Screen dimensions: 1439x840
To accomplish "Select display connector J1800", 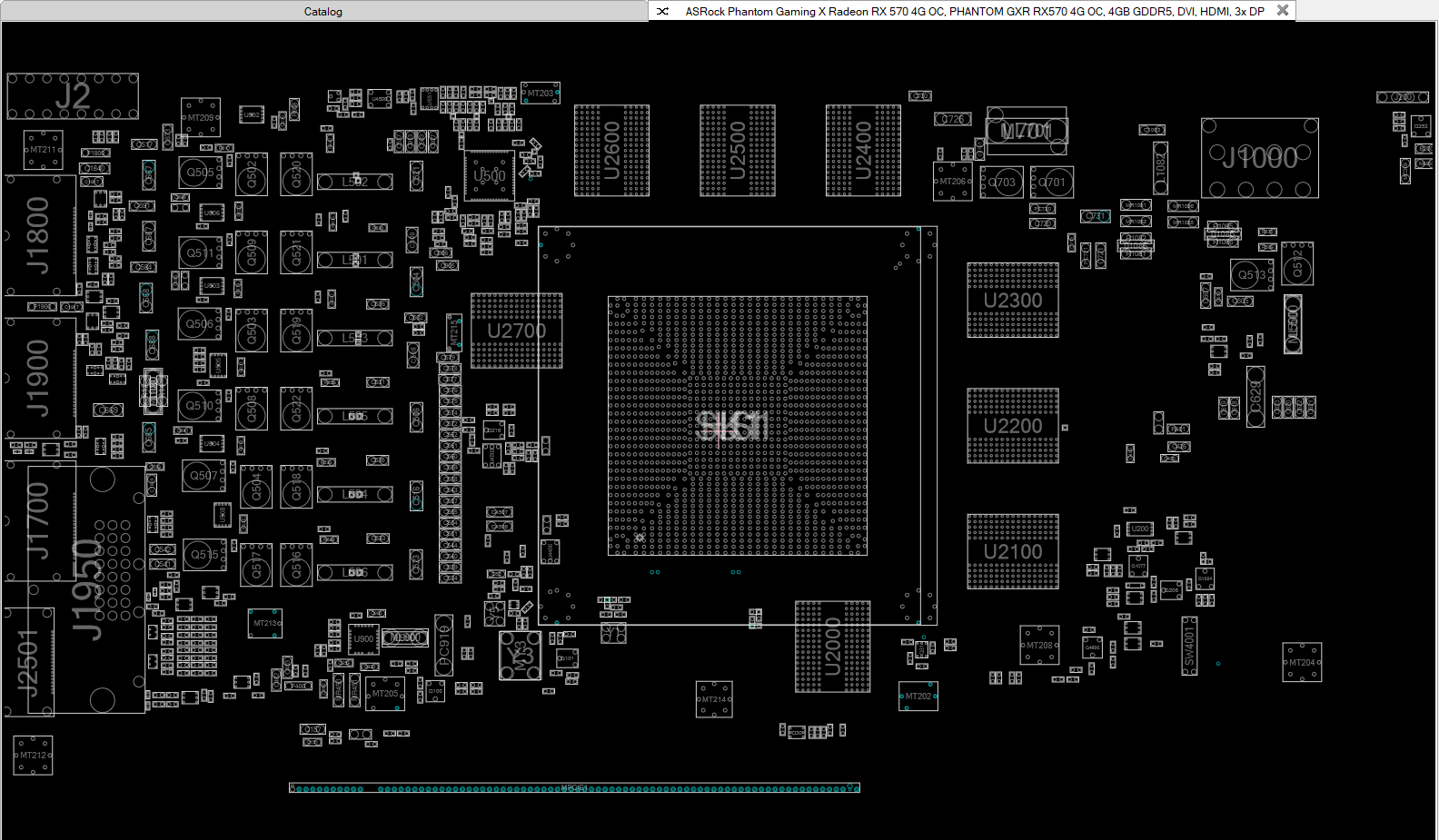I will click(x=39, y=235).
